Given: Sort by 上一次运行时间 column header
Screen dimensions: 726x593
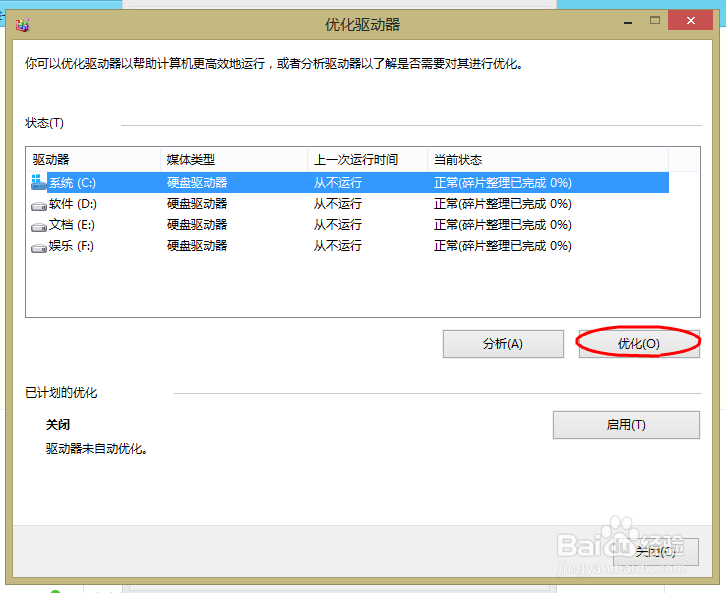Looking at the screenshot, I should tap(368, 160).
